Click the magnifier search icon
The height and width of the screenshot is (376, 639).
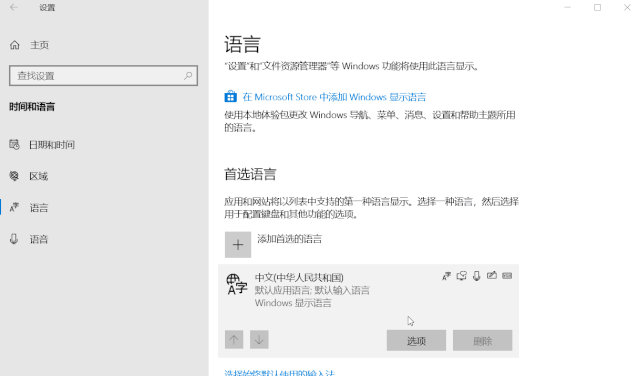point(188,75)
